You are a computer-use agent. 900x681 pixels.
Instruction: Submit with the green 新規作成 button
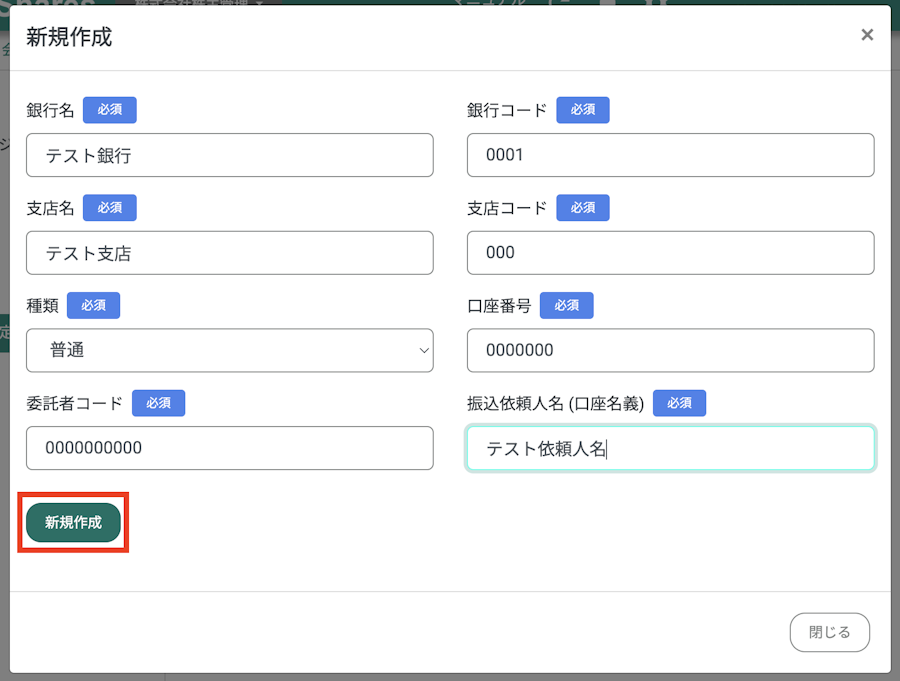(73, 523)
